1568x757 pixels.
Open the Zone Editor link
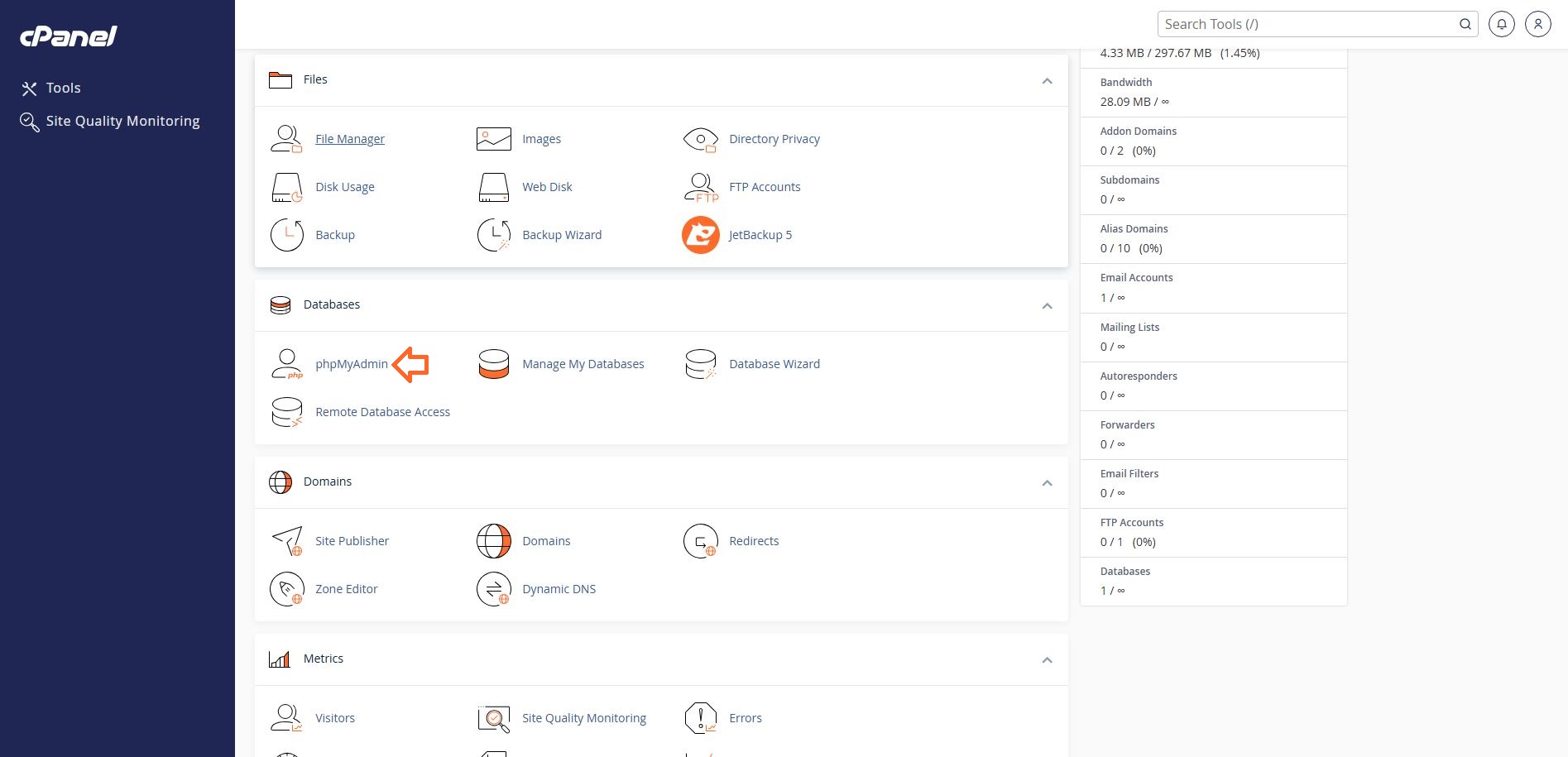point(347,589)
